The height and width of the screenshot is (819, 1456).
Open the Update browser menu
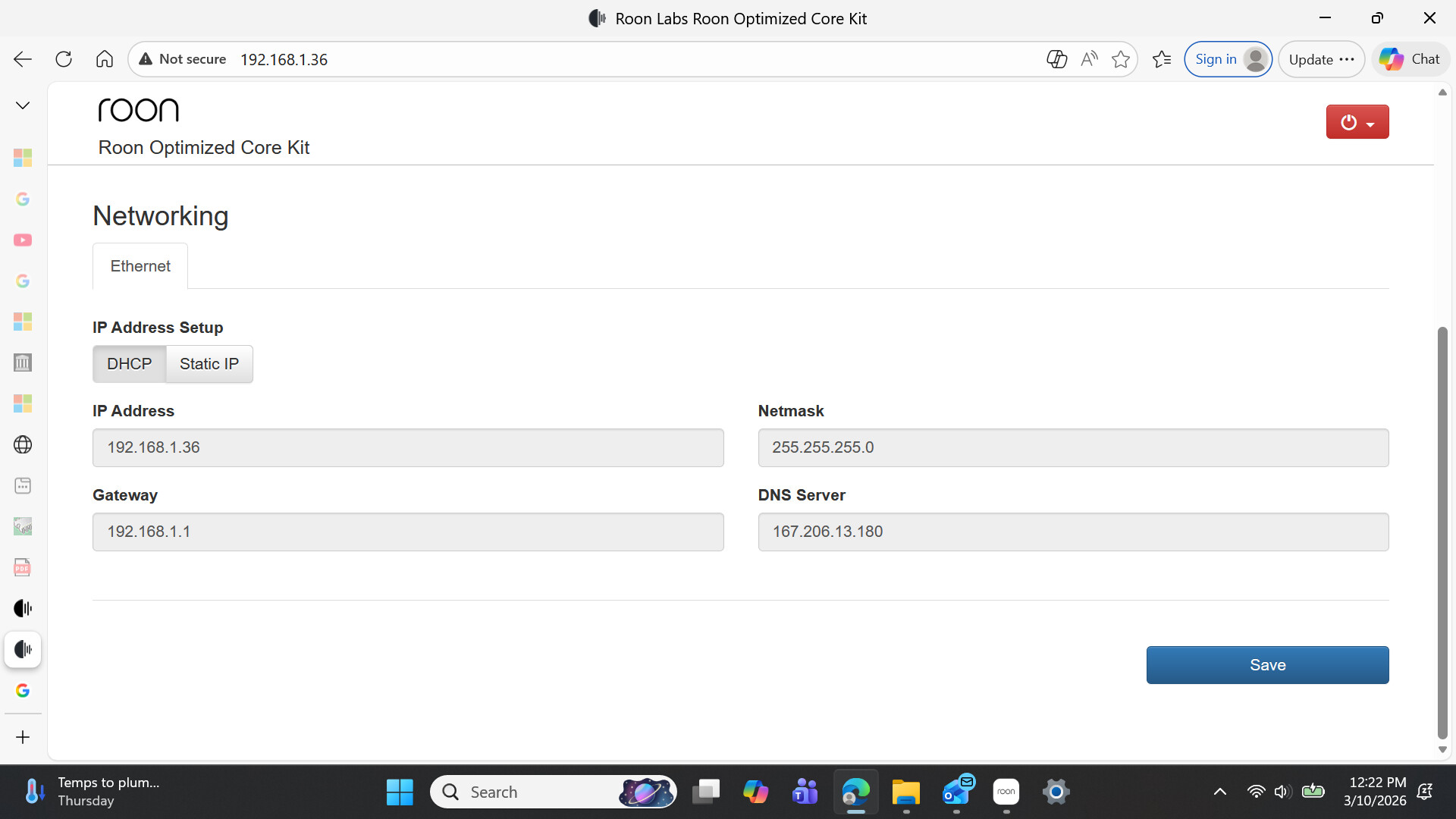pyautogui.click(x=1321, y=59)
